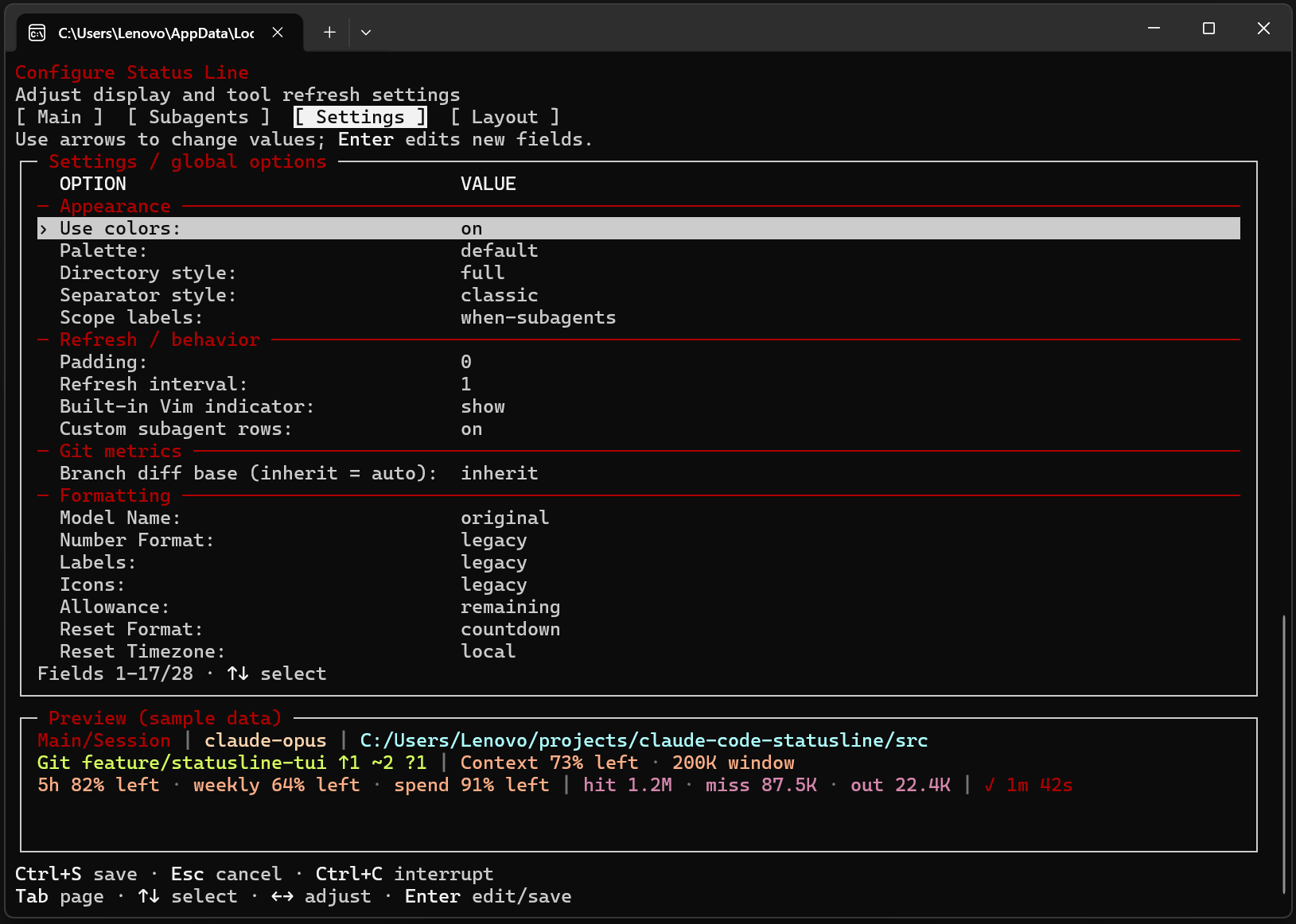Click 'Fields 1-17/28' counter text
Screen dimensions: 1296x924
tap(115, 674)
